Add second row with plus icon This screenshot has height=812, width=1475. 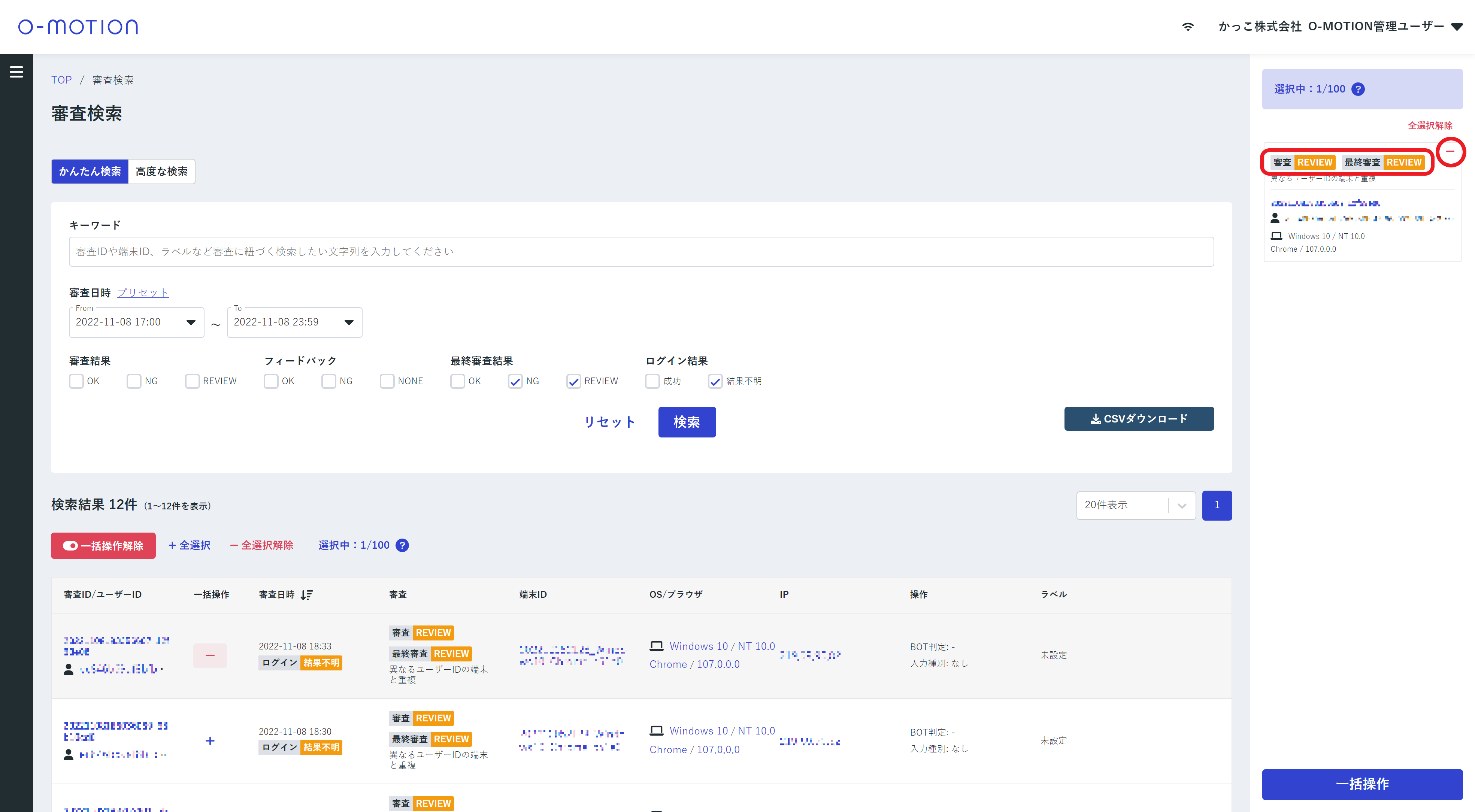[x=210, y=740]
